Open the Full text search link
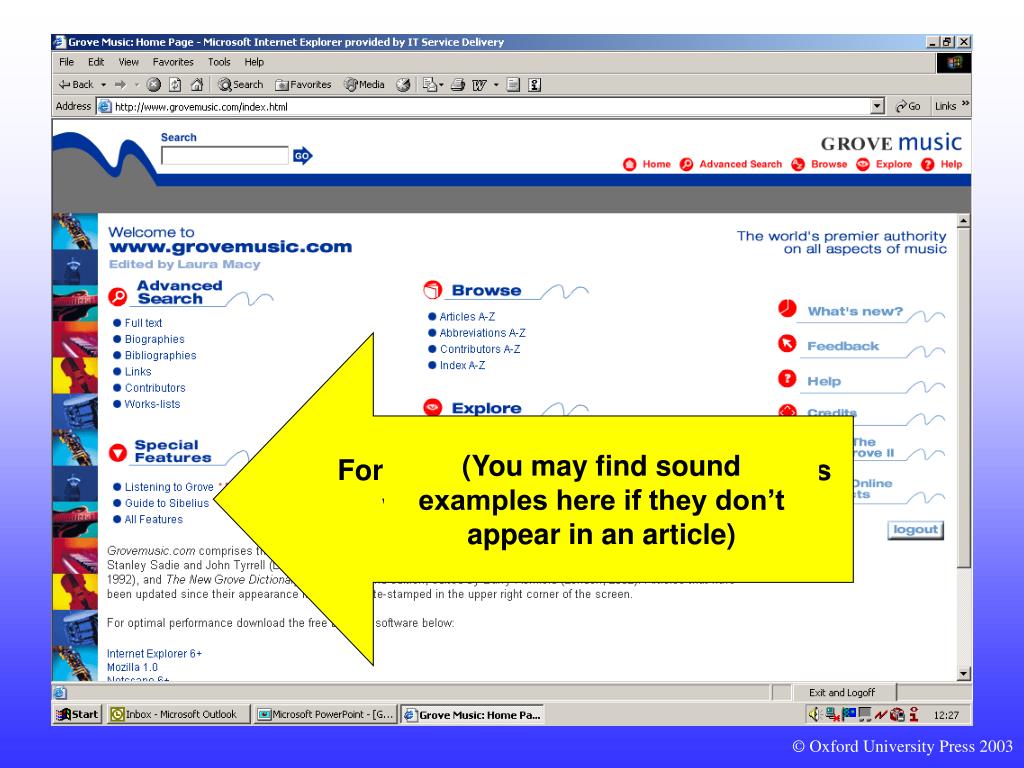 [143, 323]
